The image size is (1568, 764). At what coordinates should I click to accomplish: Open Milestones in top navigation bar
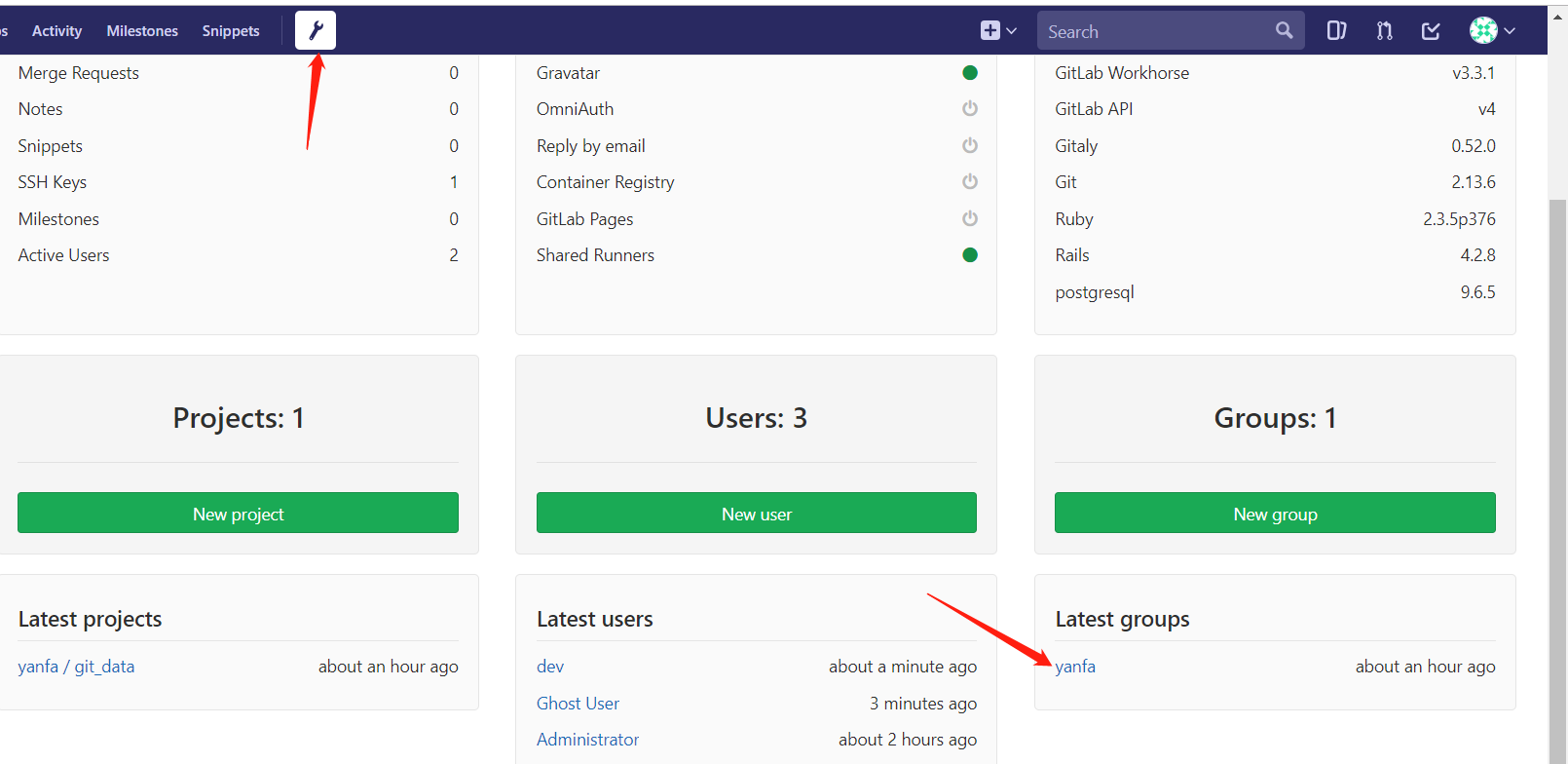pyautogui.click(x=142, y=31)
